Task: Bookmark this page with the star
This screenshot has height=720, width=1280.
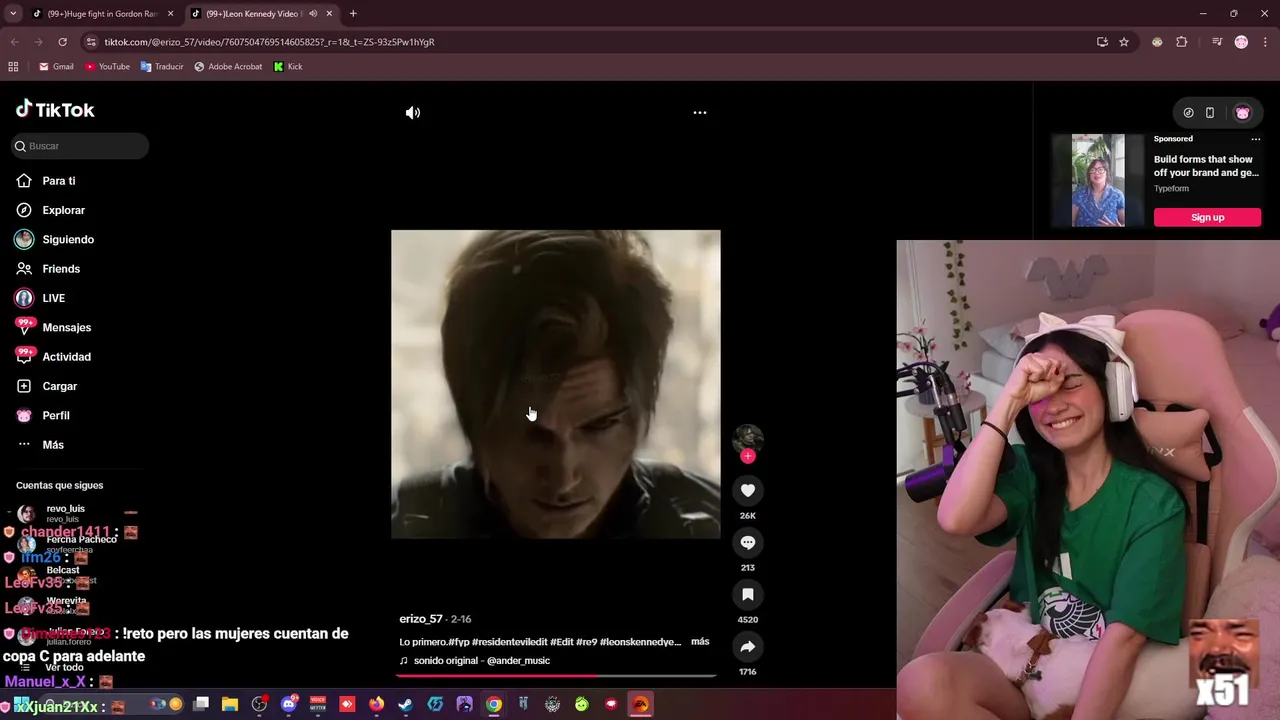Action: (1124, 42)
